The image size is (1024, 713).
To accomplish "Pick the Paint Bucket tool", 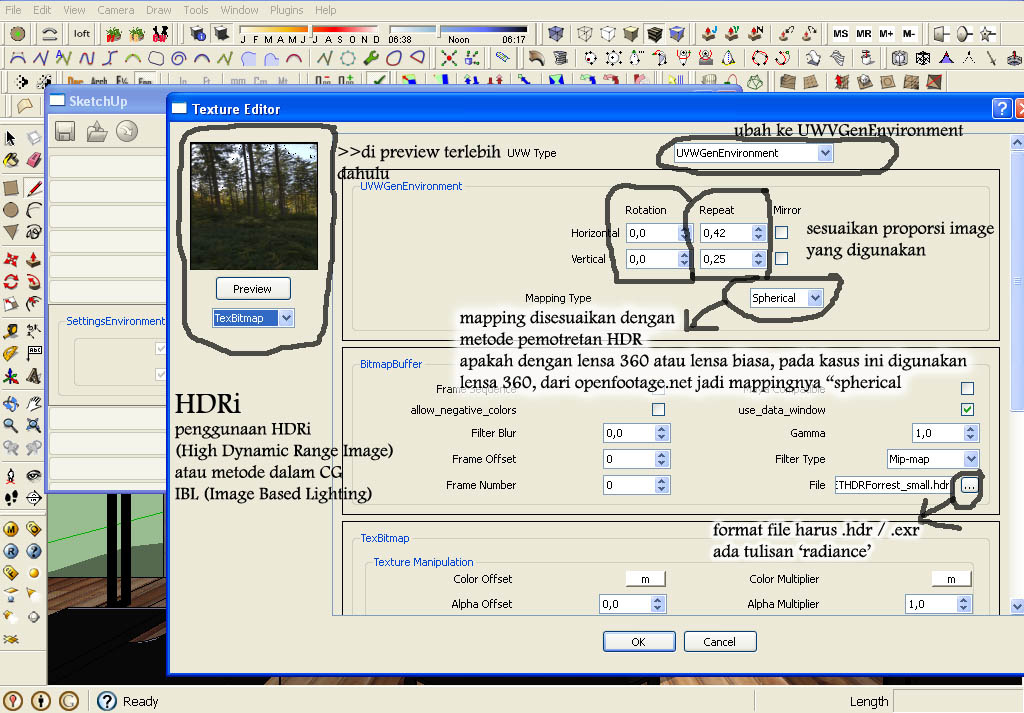I will (10, 161).
